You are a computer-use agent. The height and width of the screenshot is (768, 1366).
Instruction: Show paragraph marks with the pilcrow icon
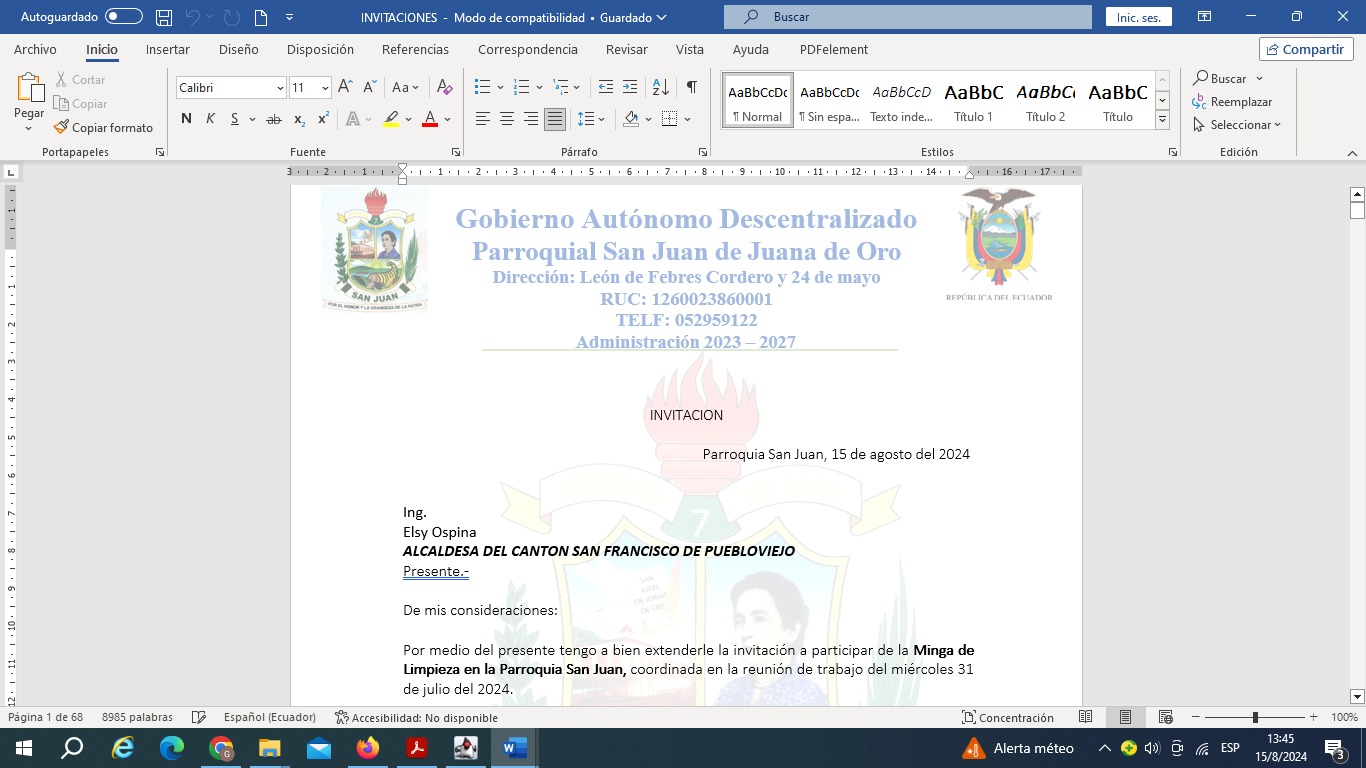pyautogui.click(x=691, y=87)
